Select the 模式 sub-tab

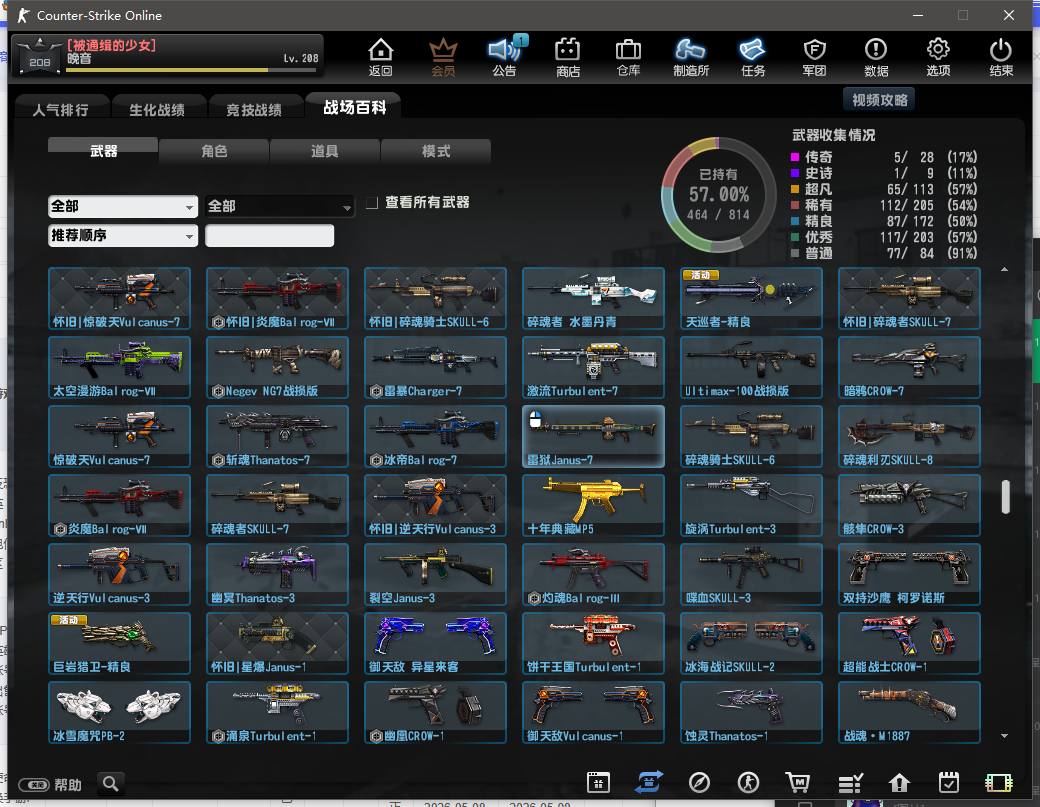[436, 151]
